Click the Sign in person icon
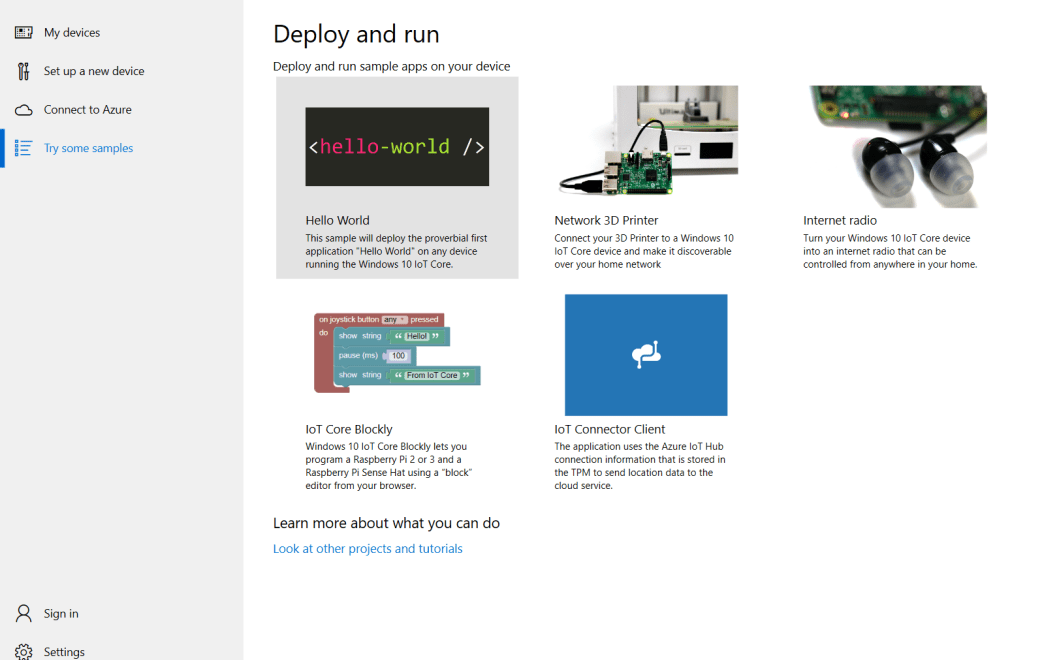1042x660 pixels. pos(22,613)
